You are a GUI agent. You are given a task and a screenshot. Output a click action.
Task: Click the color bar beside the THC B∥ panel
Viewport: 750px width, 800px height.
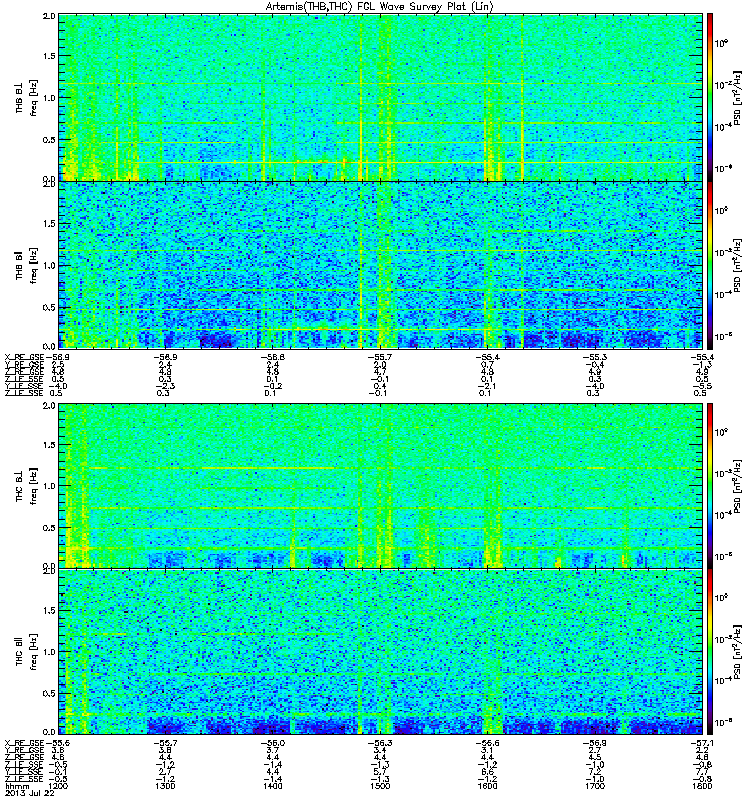[x=710, y=652]
